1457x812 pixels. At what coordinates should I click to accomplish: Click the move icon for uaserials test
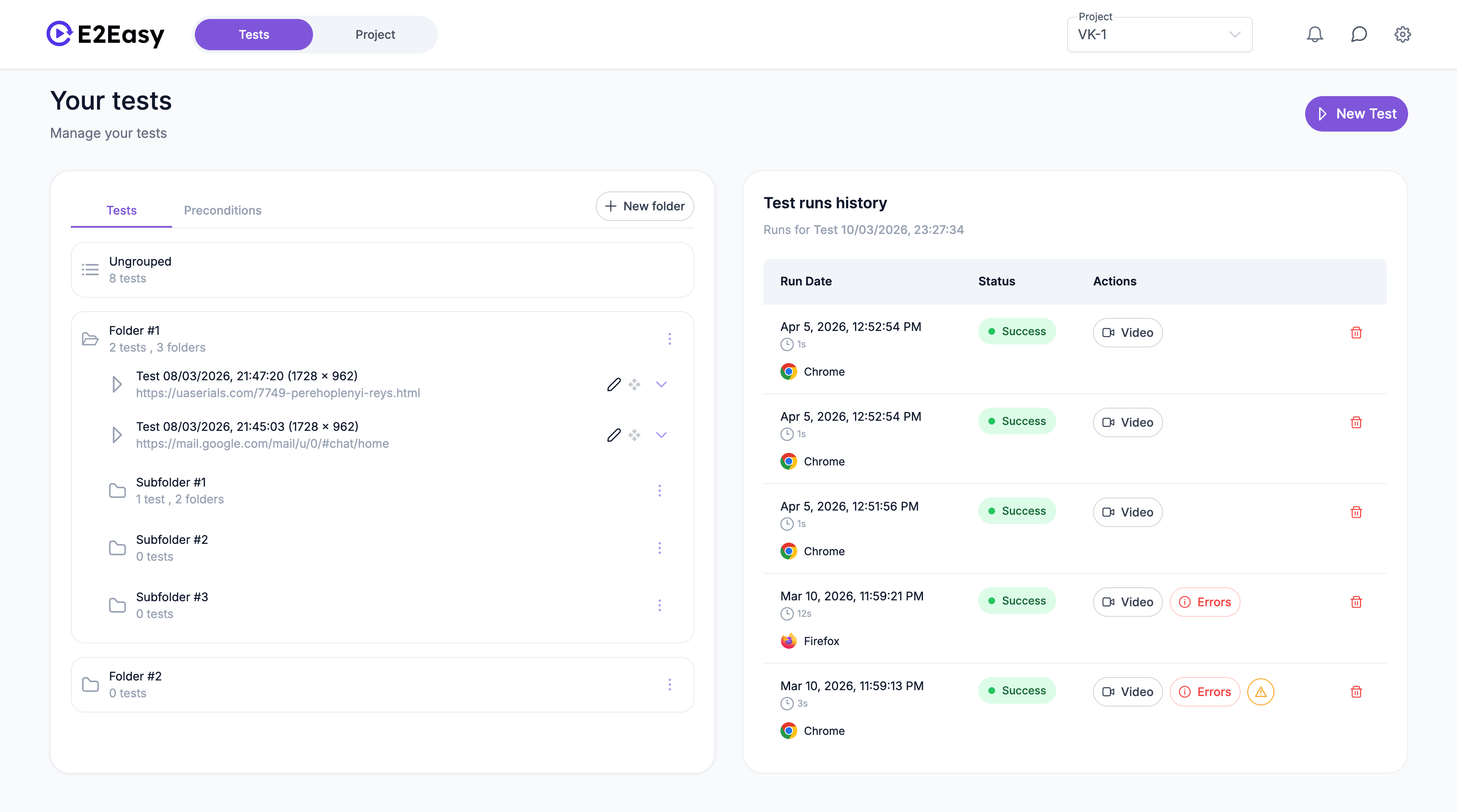[634, 384]
